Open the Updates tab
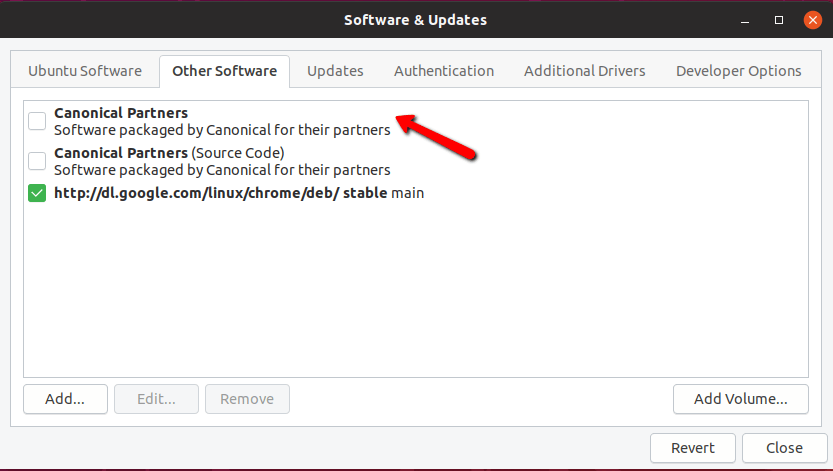833x471 pixels. coord(335,71)
